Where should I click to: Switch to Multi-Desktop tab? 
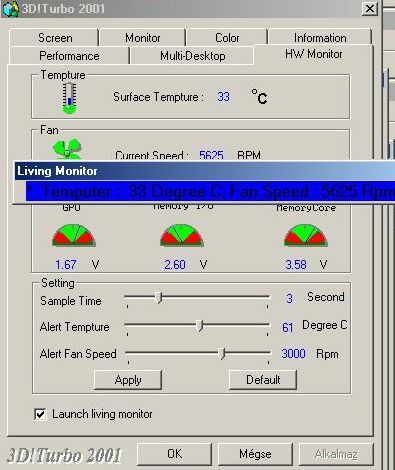pyautogui.click(x=192, y=56)
